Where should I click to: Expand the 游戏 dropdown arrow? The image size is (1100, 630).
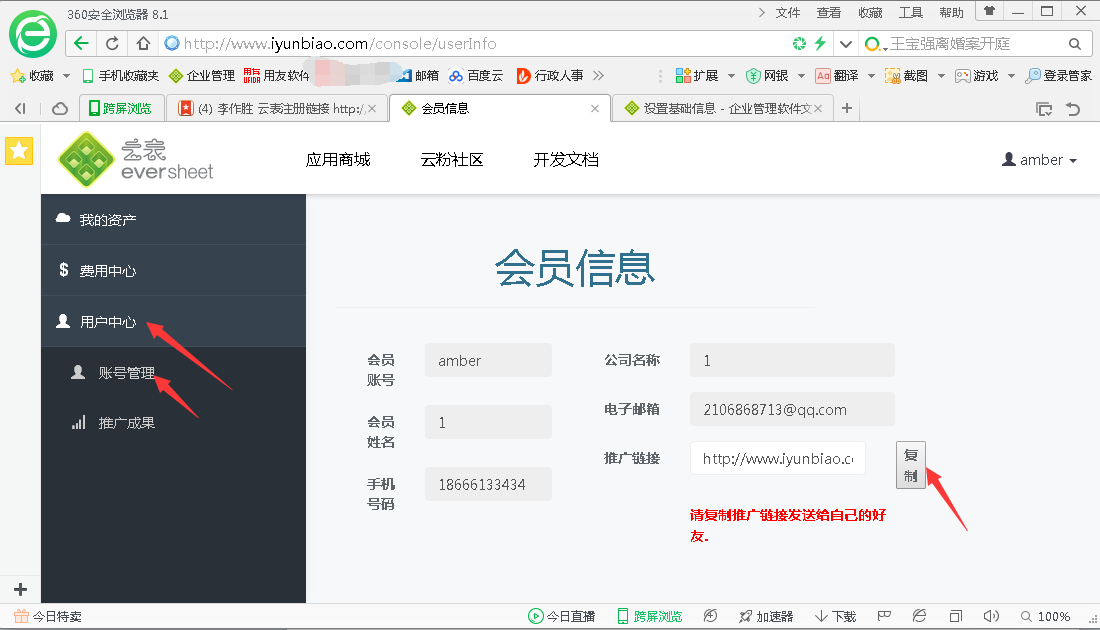(x=1011, y=76)
